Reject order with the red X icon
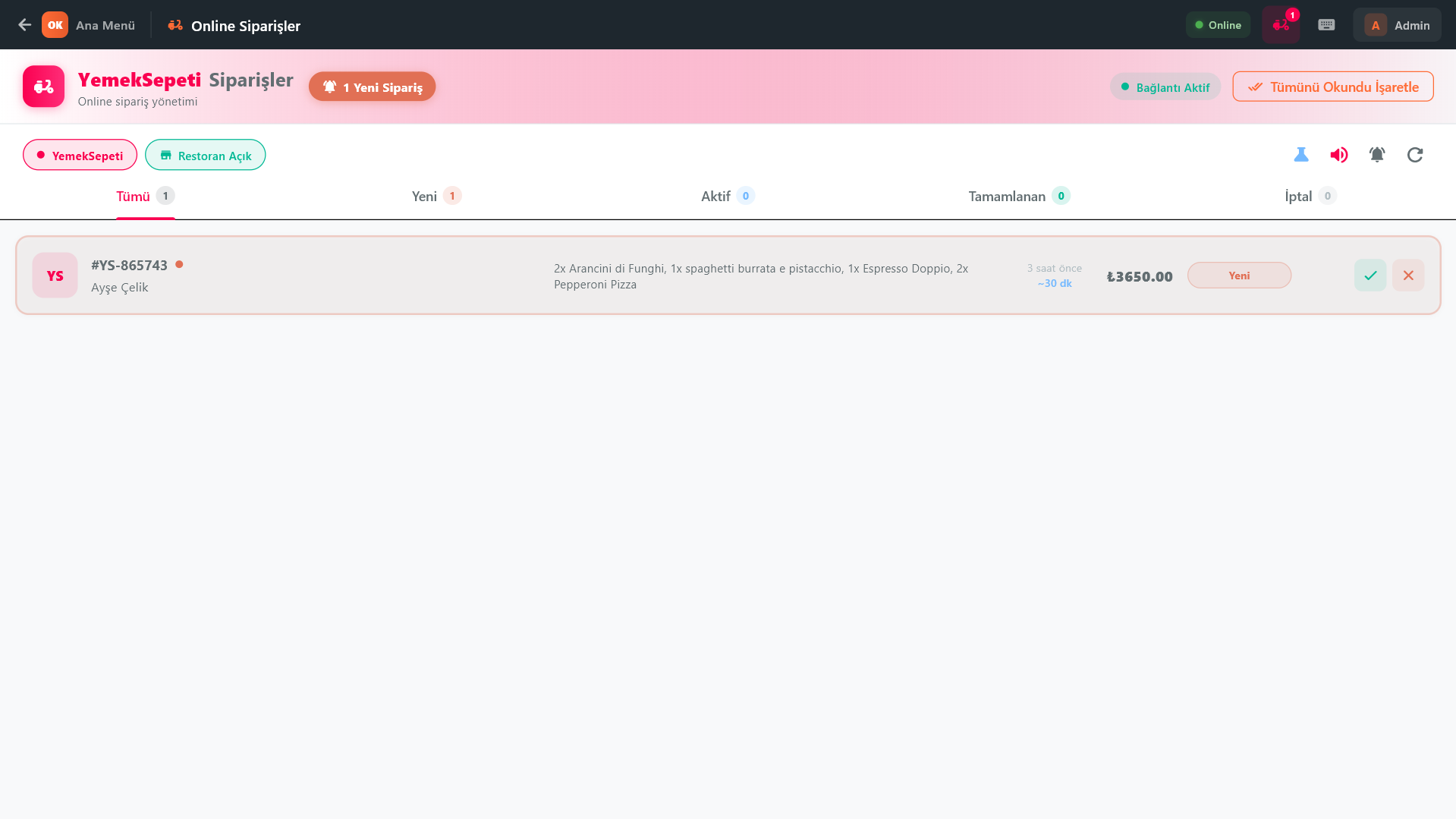1456x819 pixels. click(x=1408, y=275)
